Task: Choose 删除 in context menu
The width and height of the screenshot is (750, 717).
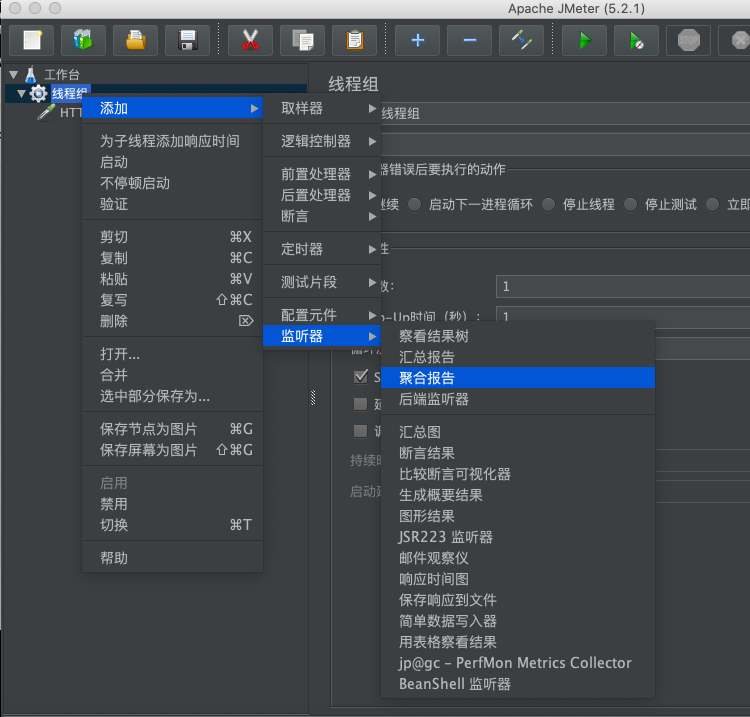Action: point(172,321)
